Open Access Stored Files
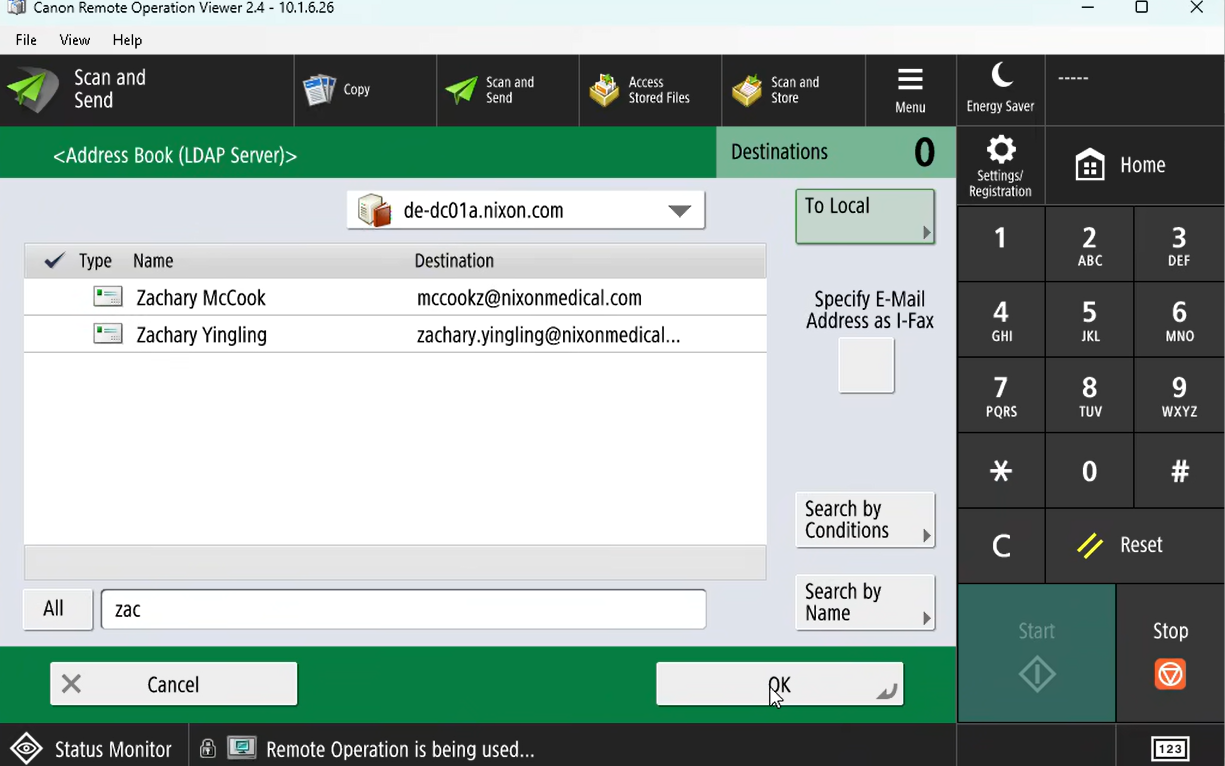Screen dimensions: 1225x766 [x=650, y=90]
